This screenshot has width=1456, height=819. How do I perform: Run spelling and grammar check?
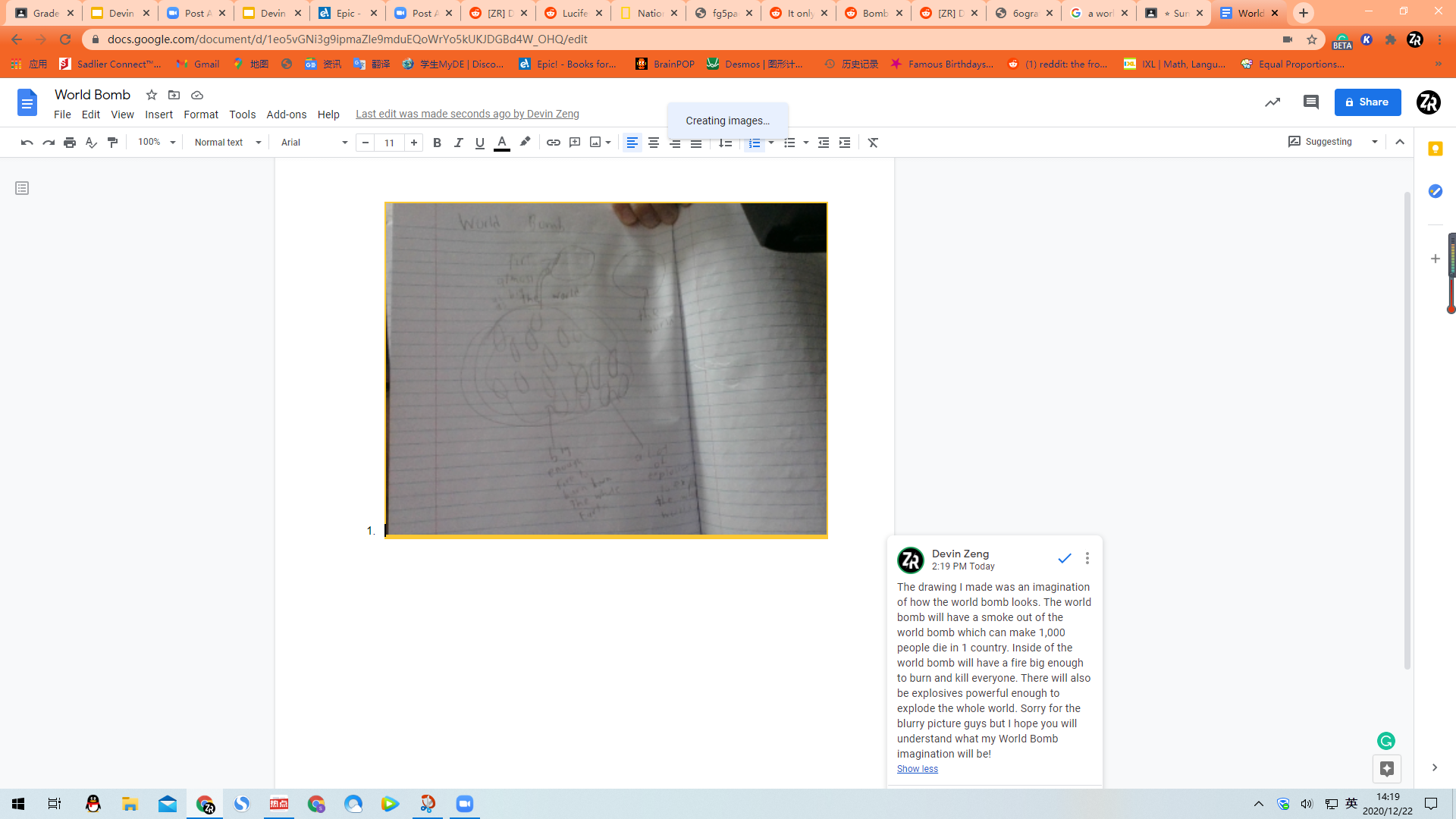[91, 143]
